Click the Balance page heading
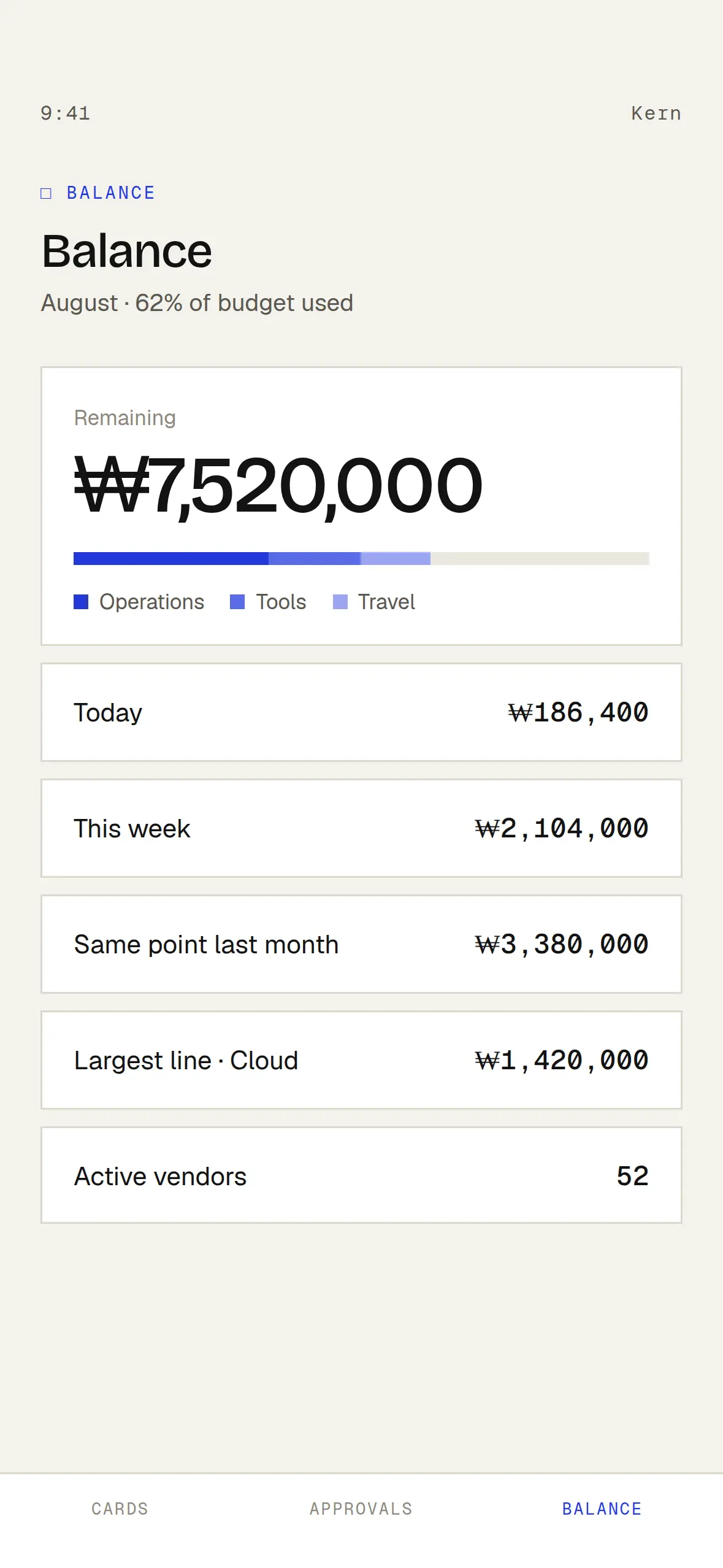The width and height of the screenshot is (723, 1568). point(127,252)
